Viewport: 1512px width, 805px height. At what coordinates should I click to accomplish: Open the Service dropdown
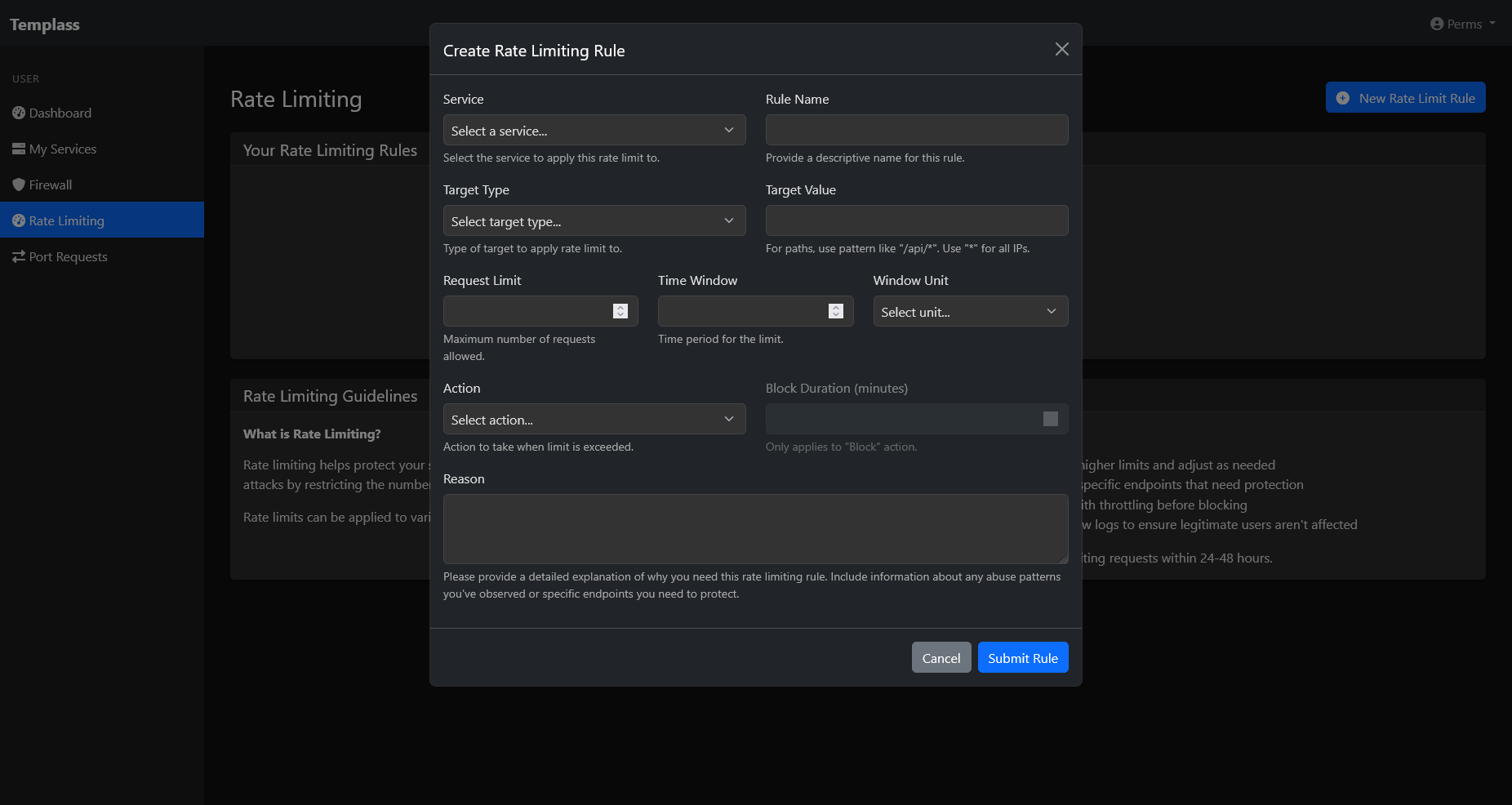pyautogui.click(x=594, y=131)
